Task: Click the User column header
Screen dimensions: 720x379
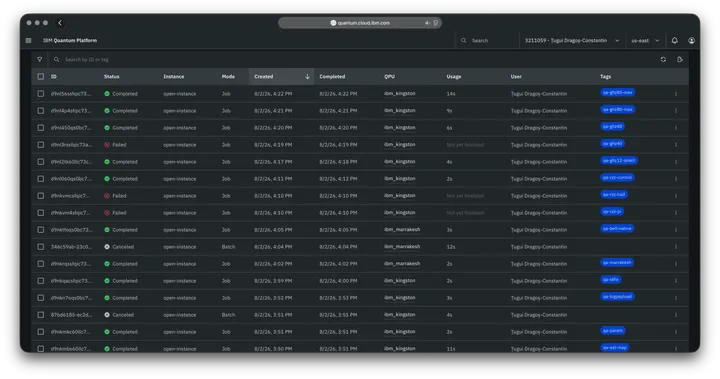Action: 516,77
